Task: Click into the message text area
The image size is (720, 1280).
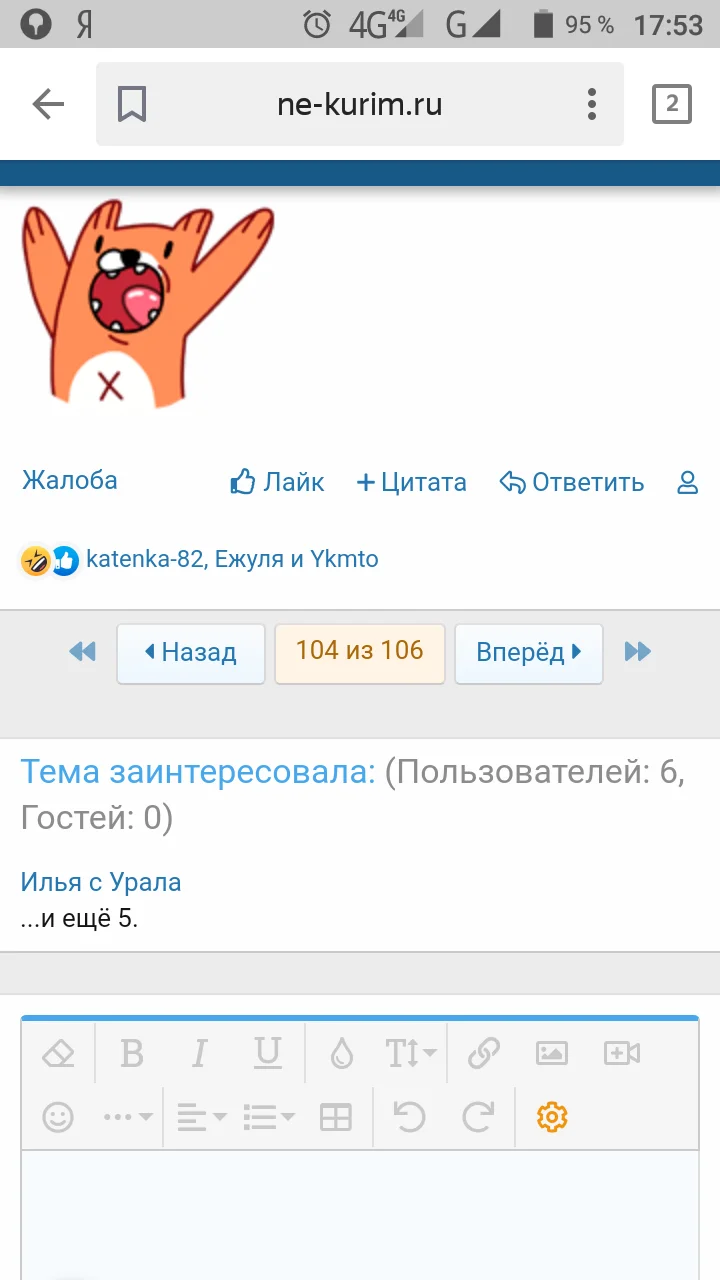Action: pos(360,1215)
